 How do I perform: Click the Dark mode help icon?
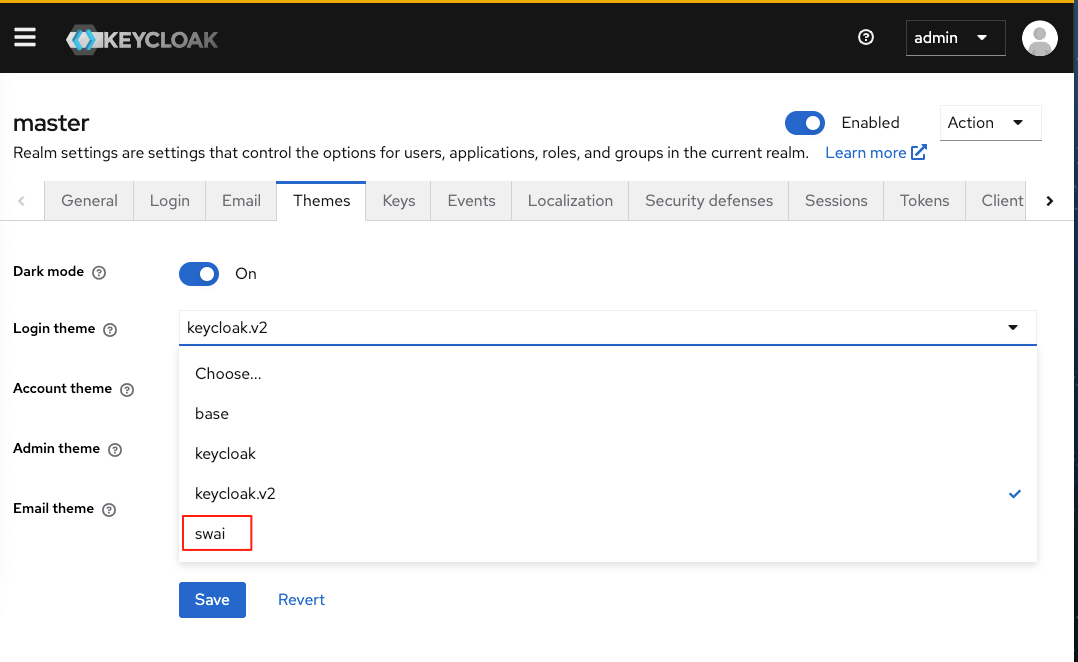tap(99, 273)
